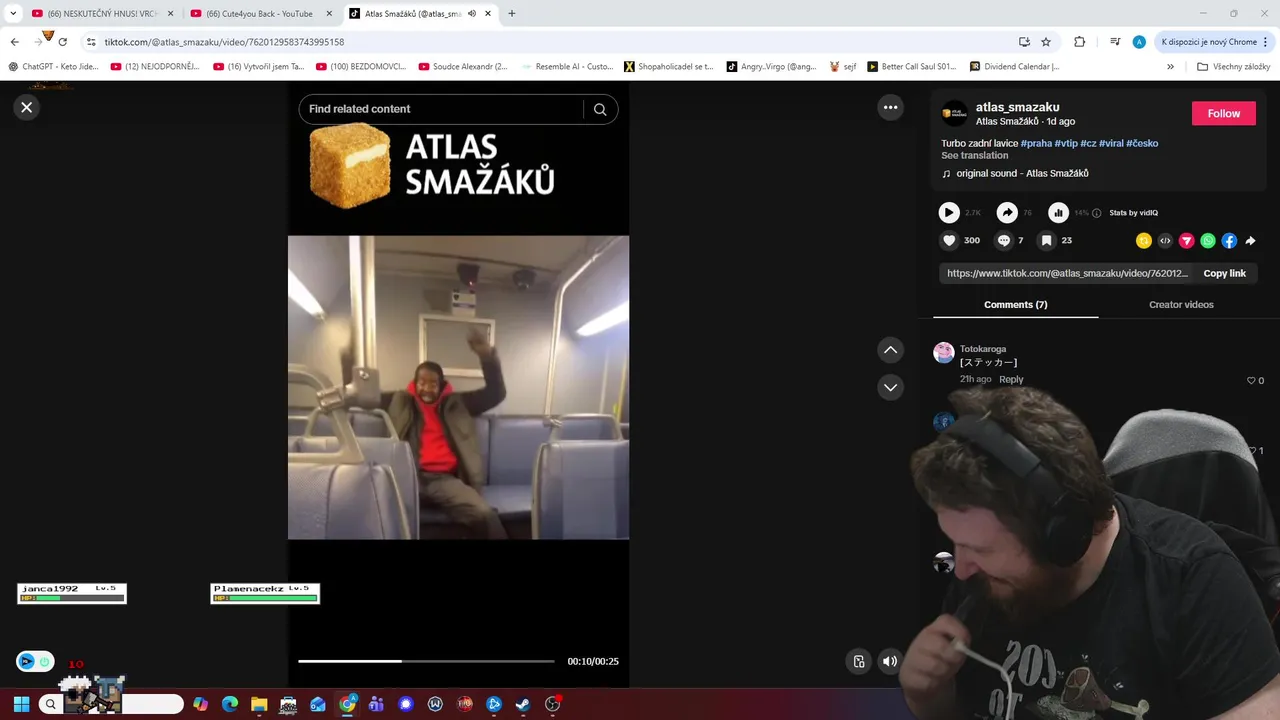Go to next video with down arrow
Image resolution: width=1280 pixels, height=720 pixels.
coord(890,387)
